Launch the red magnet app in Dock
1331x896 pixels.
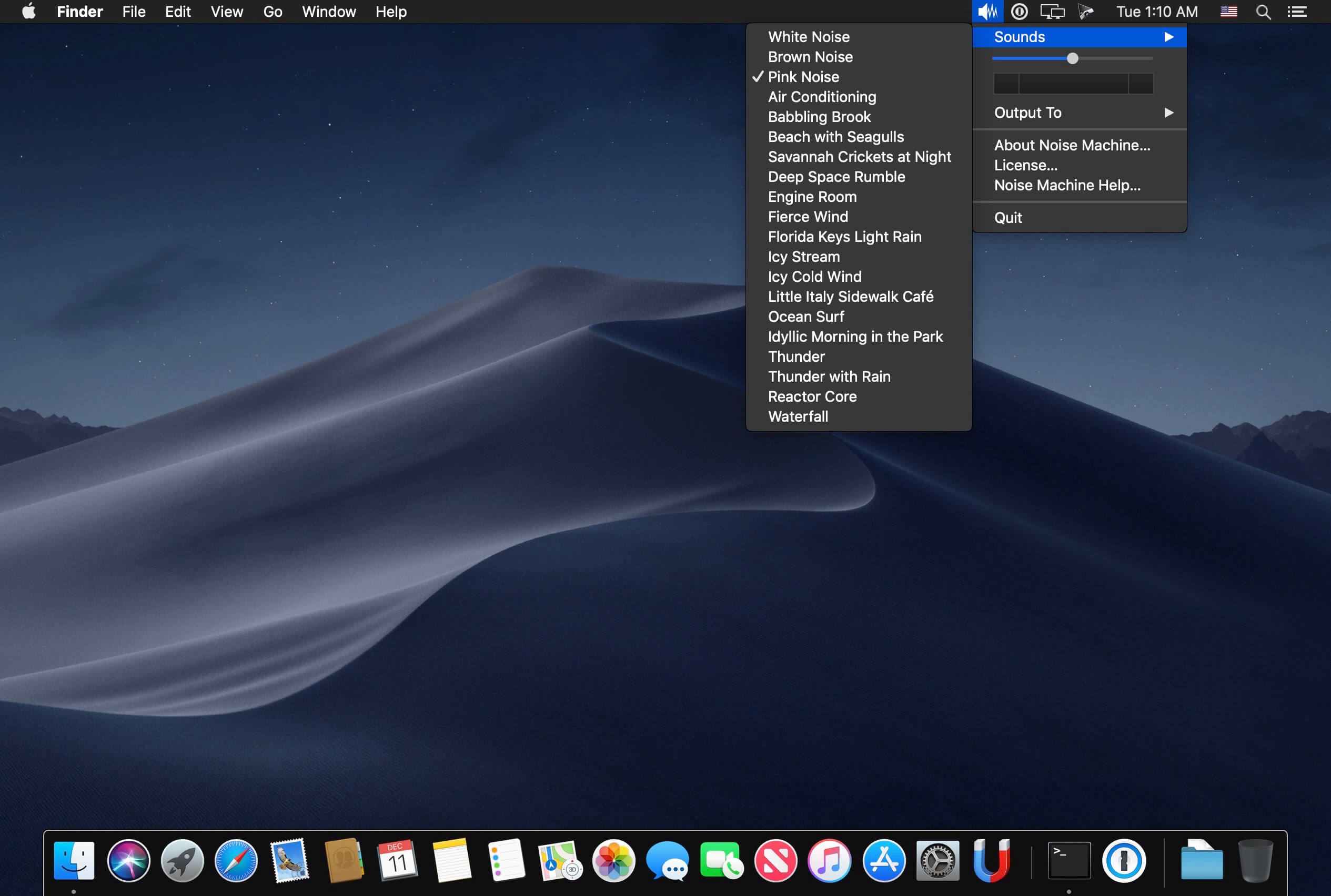(992, 860)
